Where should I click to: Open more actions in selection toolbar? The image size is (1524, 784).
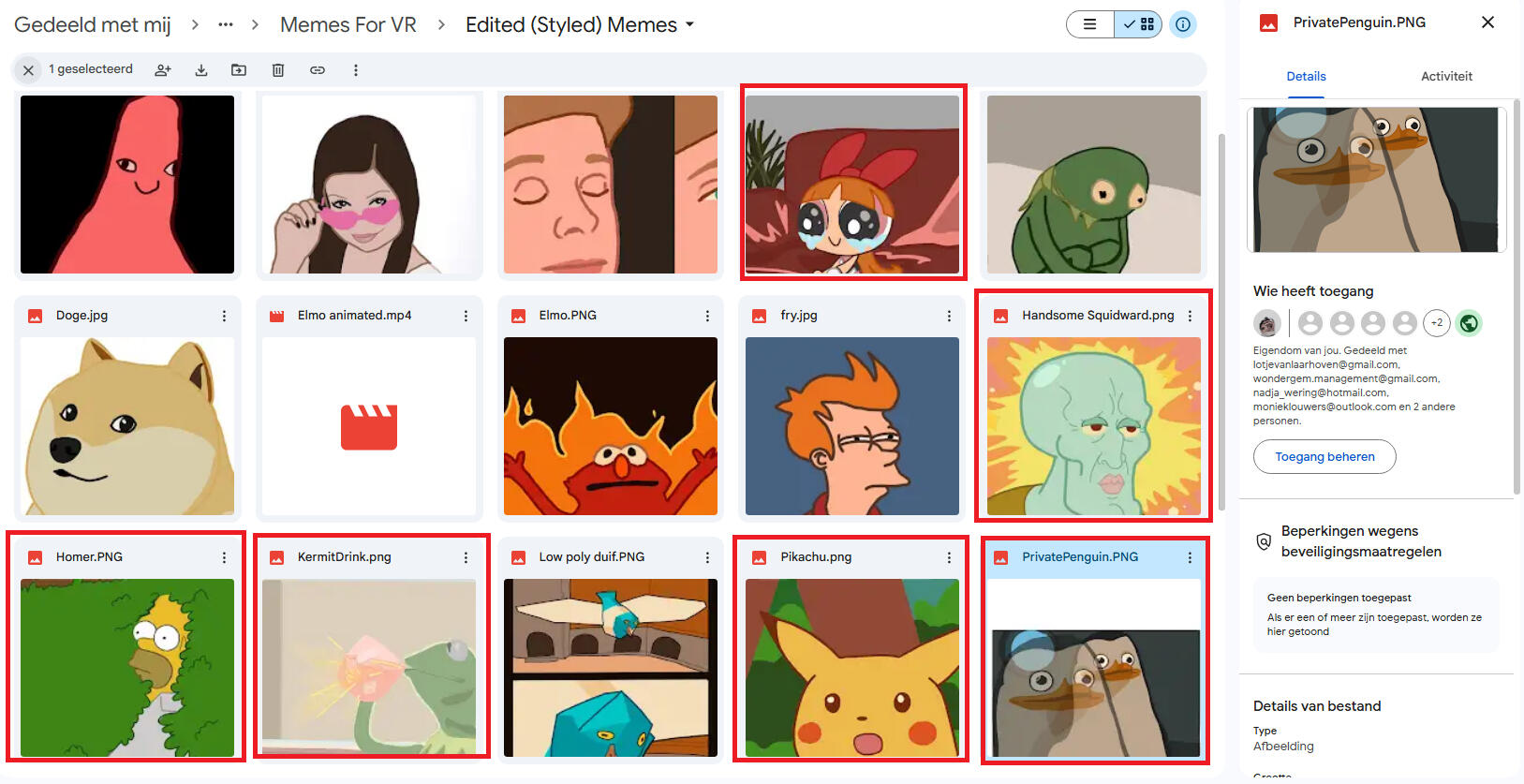point(356,70)
